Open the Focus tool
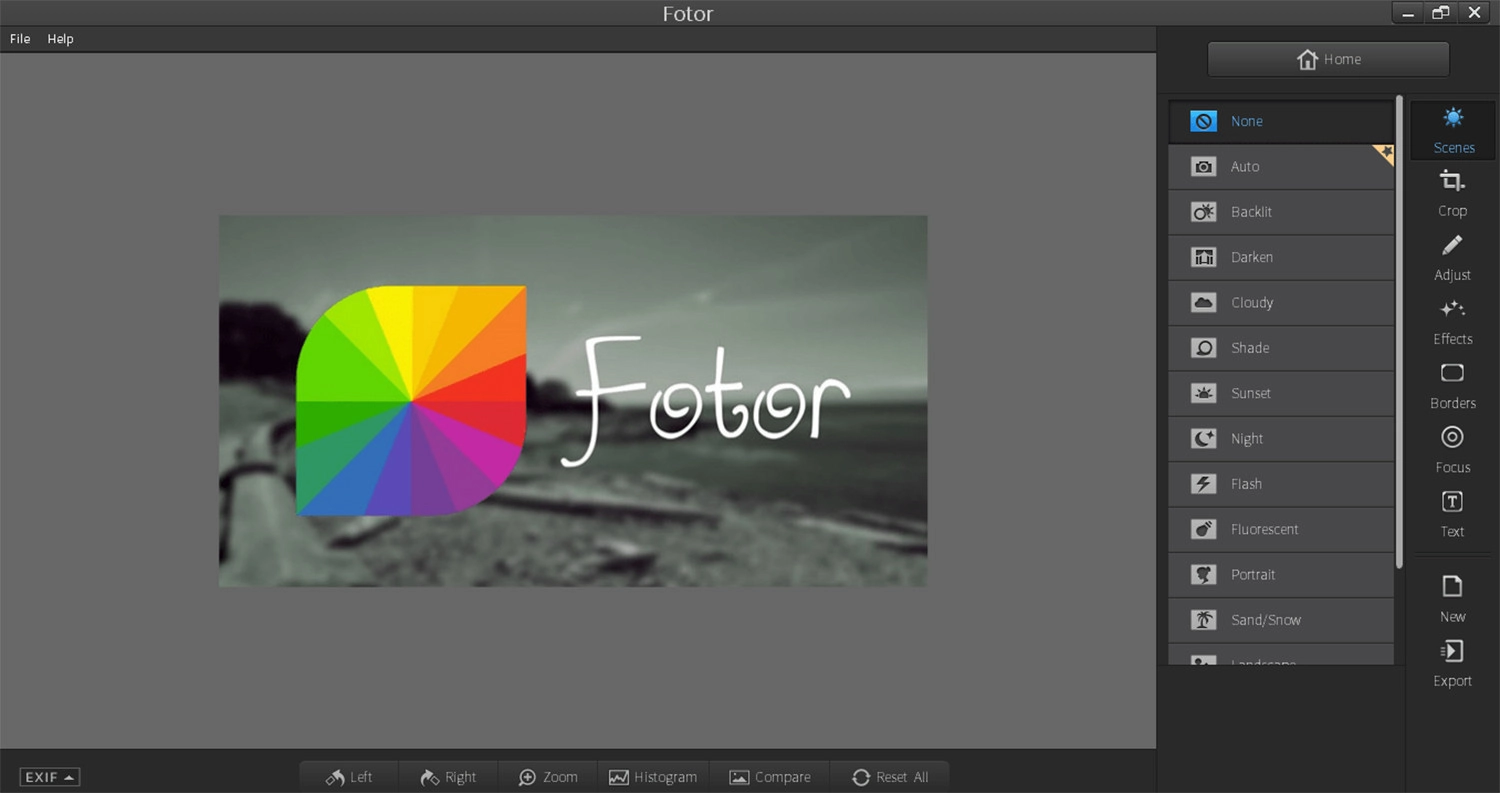 (x=1453, y=450)
